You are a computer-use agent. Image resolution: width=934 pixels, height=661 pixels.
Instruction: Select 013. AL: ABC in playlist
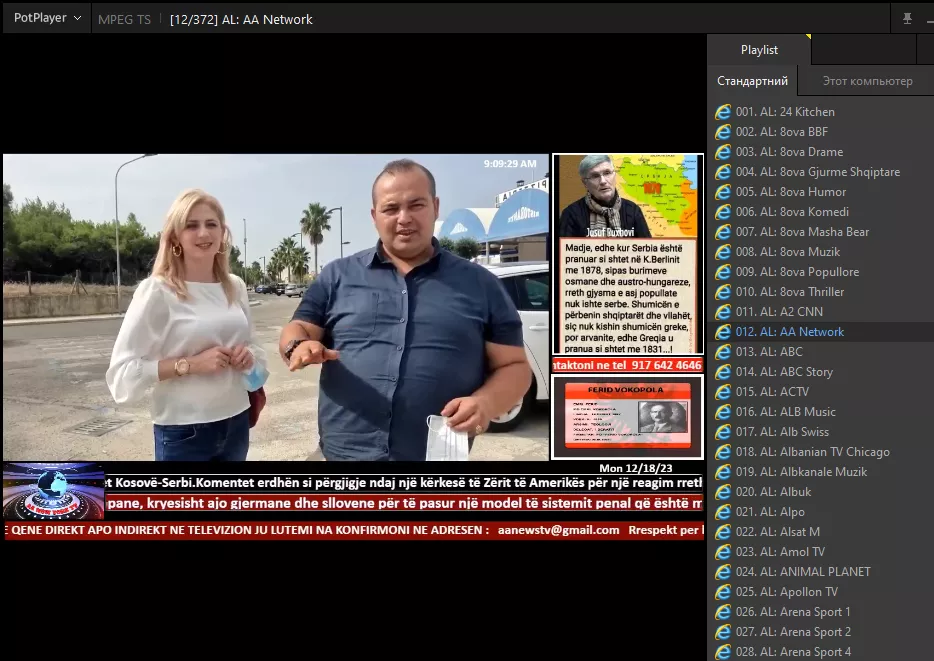point(822,352)
